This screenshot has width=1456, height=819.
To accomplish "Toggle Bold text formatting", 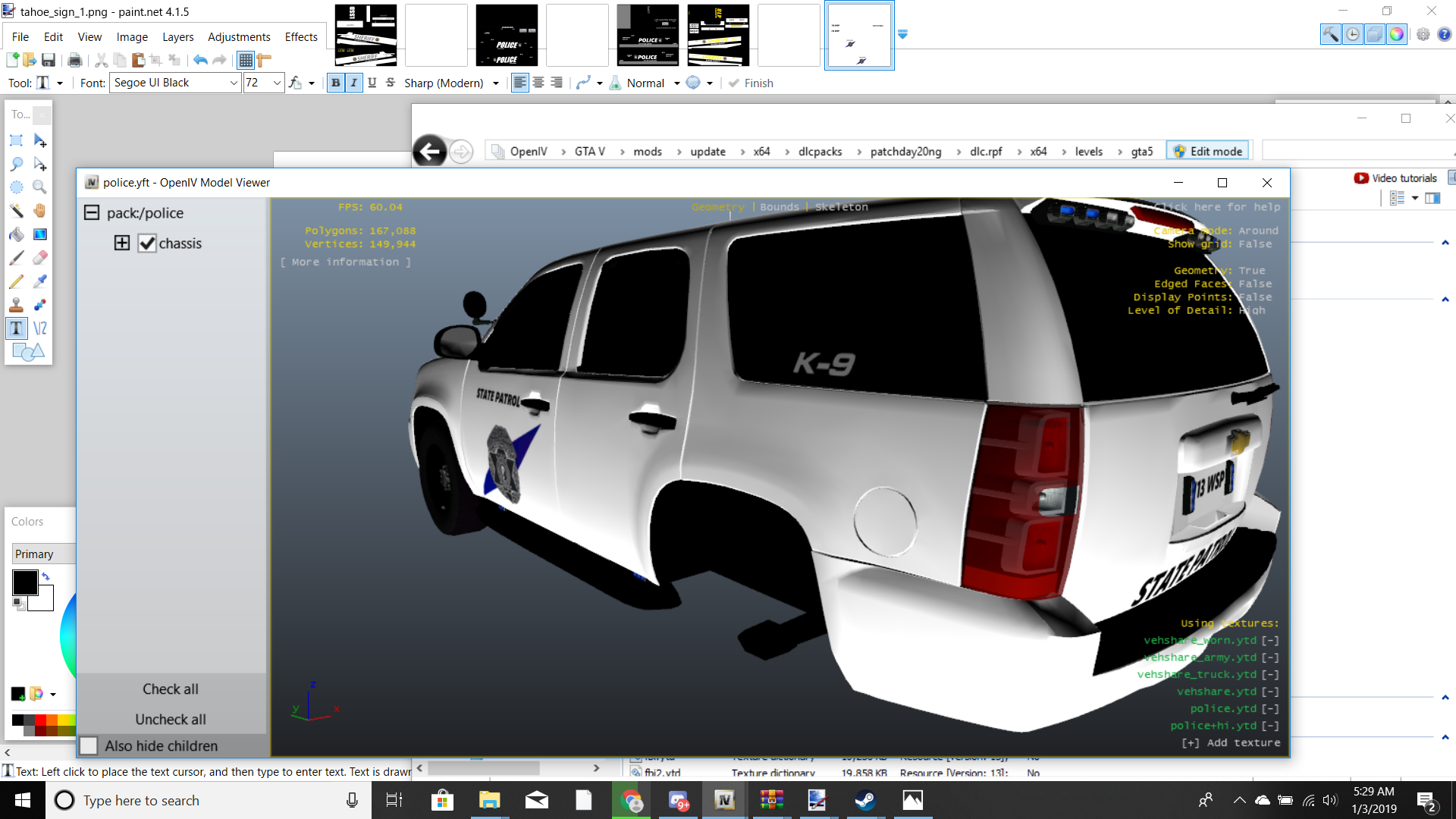I will pyautogui.click(x=335, y=83).
